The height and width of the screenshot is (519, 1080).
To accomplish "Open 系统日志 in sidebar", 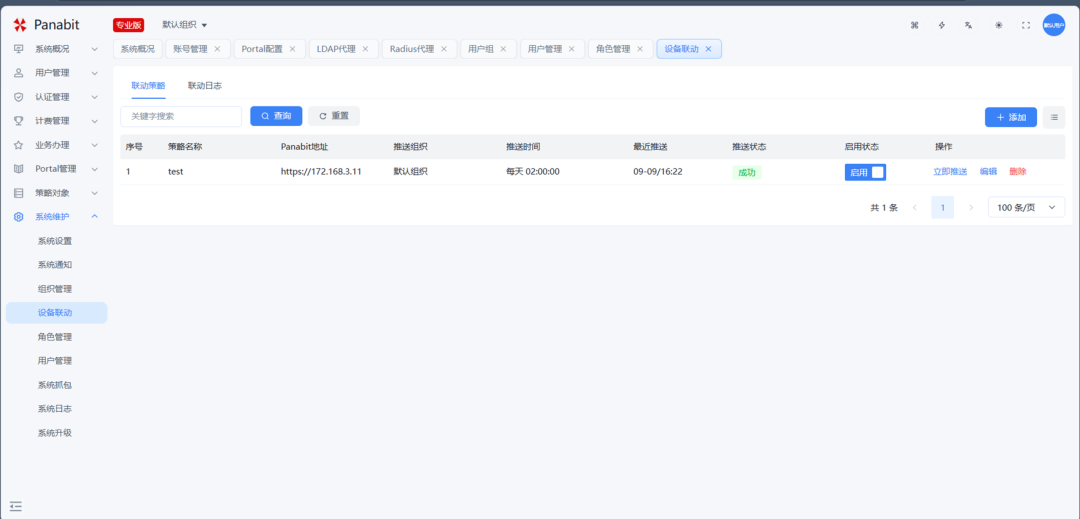I will 55,409.
